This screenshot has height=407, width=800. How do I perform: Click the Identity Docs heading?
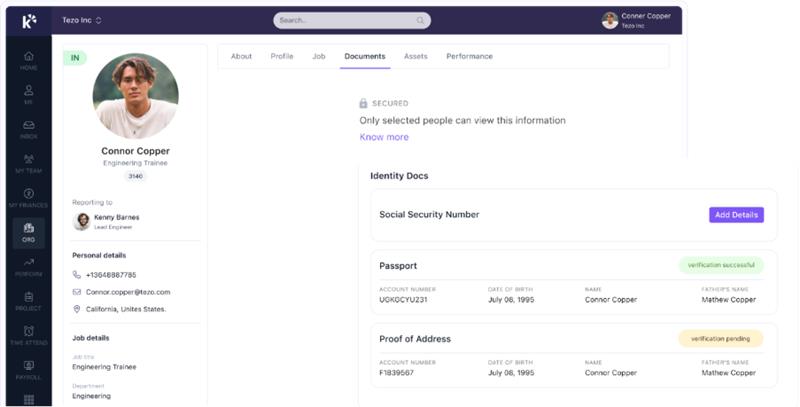pyautogui.click(x=399, y=176)
